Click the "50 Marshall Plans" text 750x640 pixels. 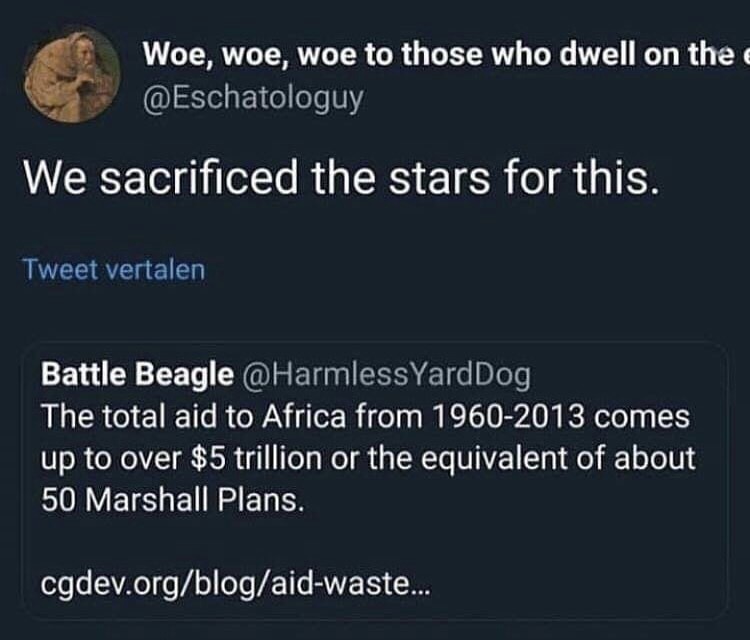tap(170, 499)
